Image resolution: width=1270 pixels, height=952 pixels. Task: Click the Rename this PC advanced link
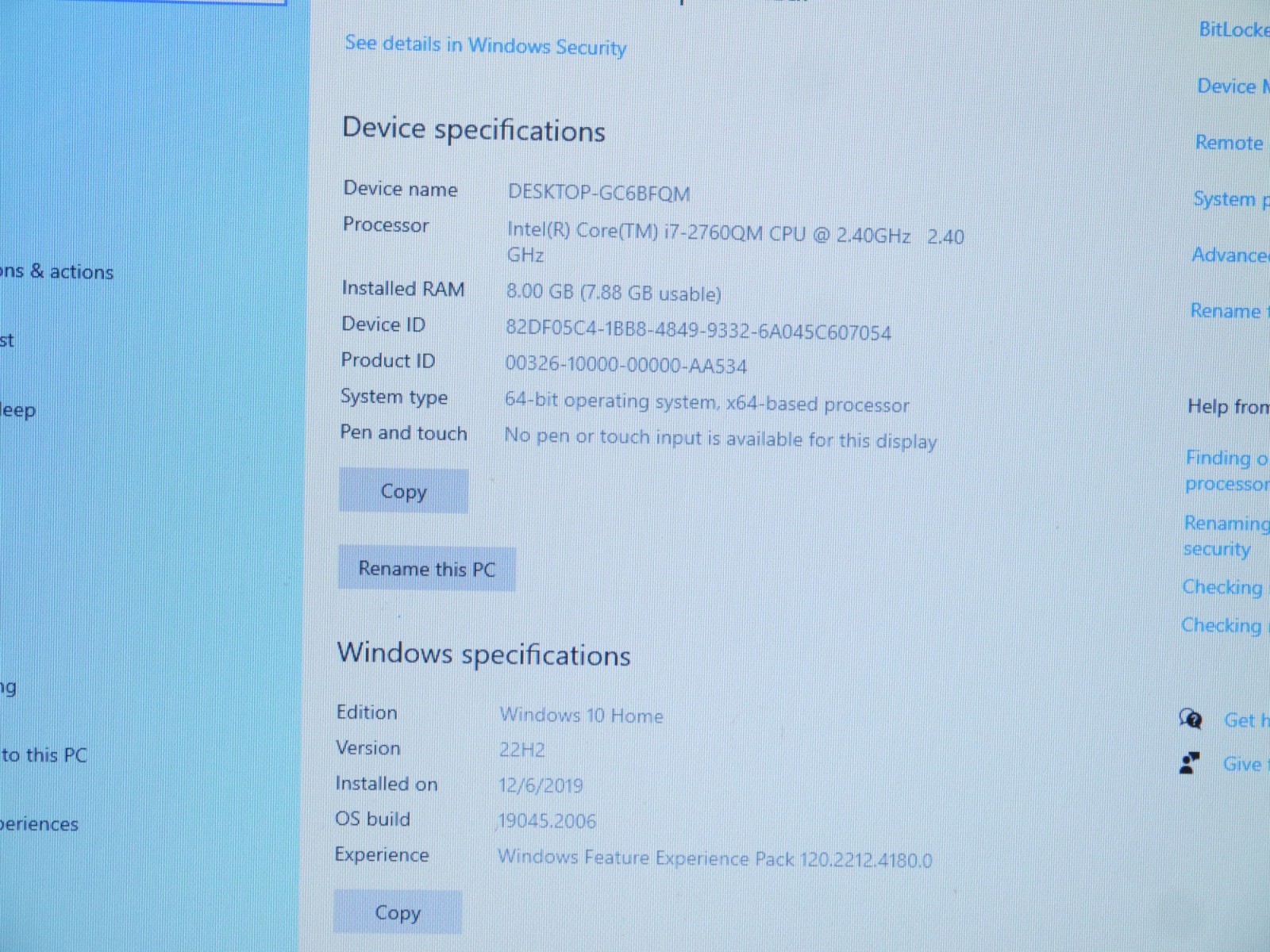pos(1230,311)
